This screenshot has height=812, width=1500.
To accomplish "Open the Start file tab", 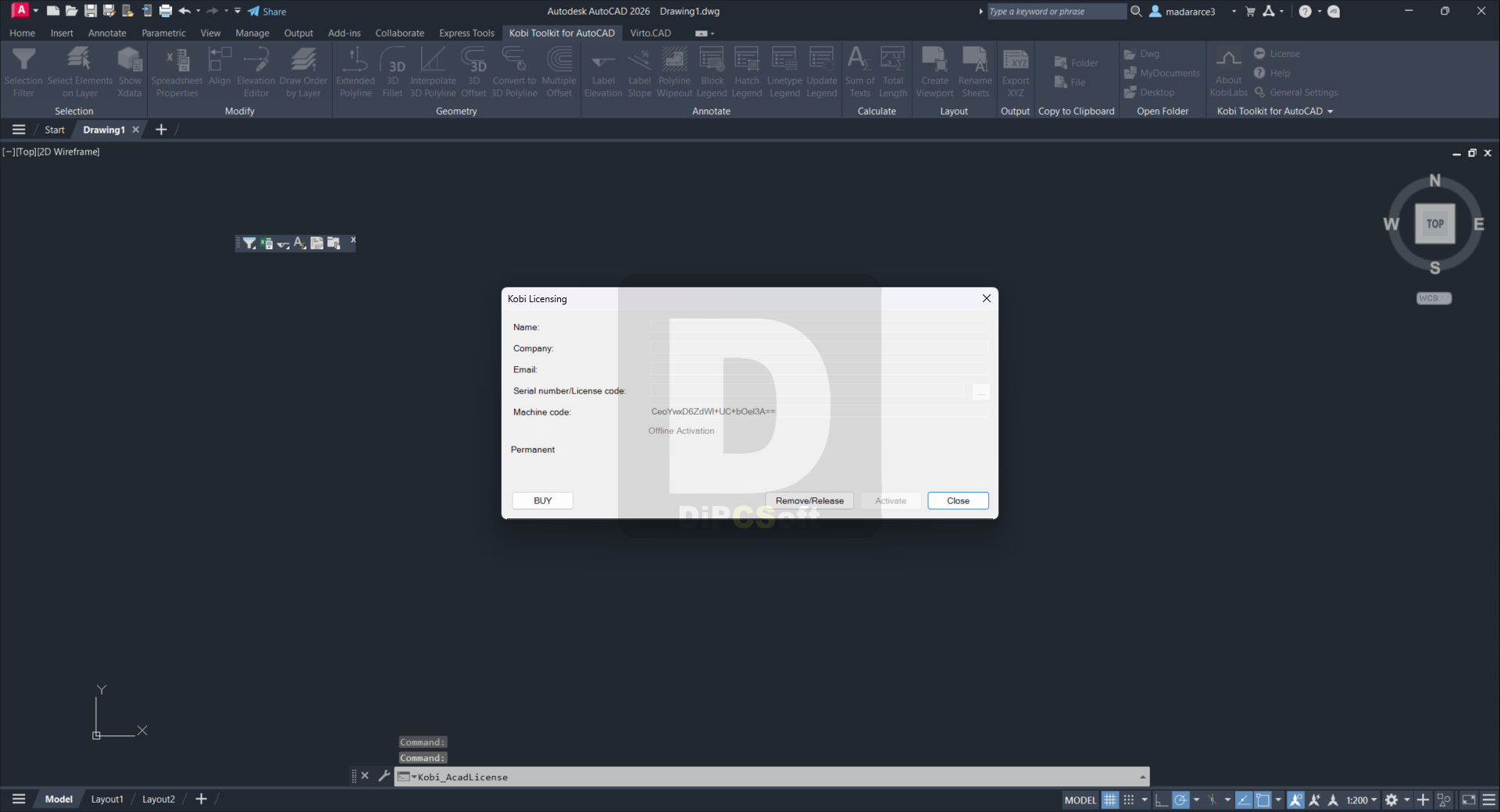I will click(x=55, y=130).
